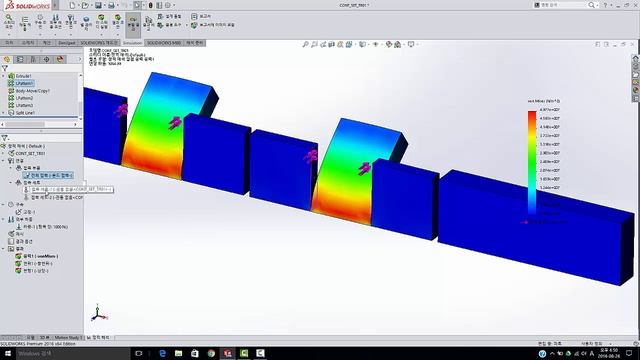The height and width of the screenshot is (360, 640).
Task: Open SOLIDWORKS Resources home icon in task pane
Action: (x=636, y=59)
